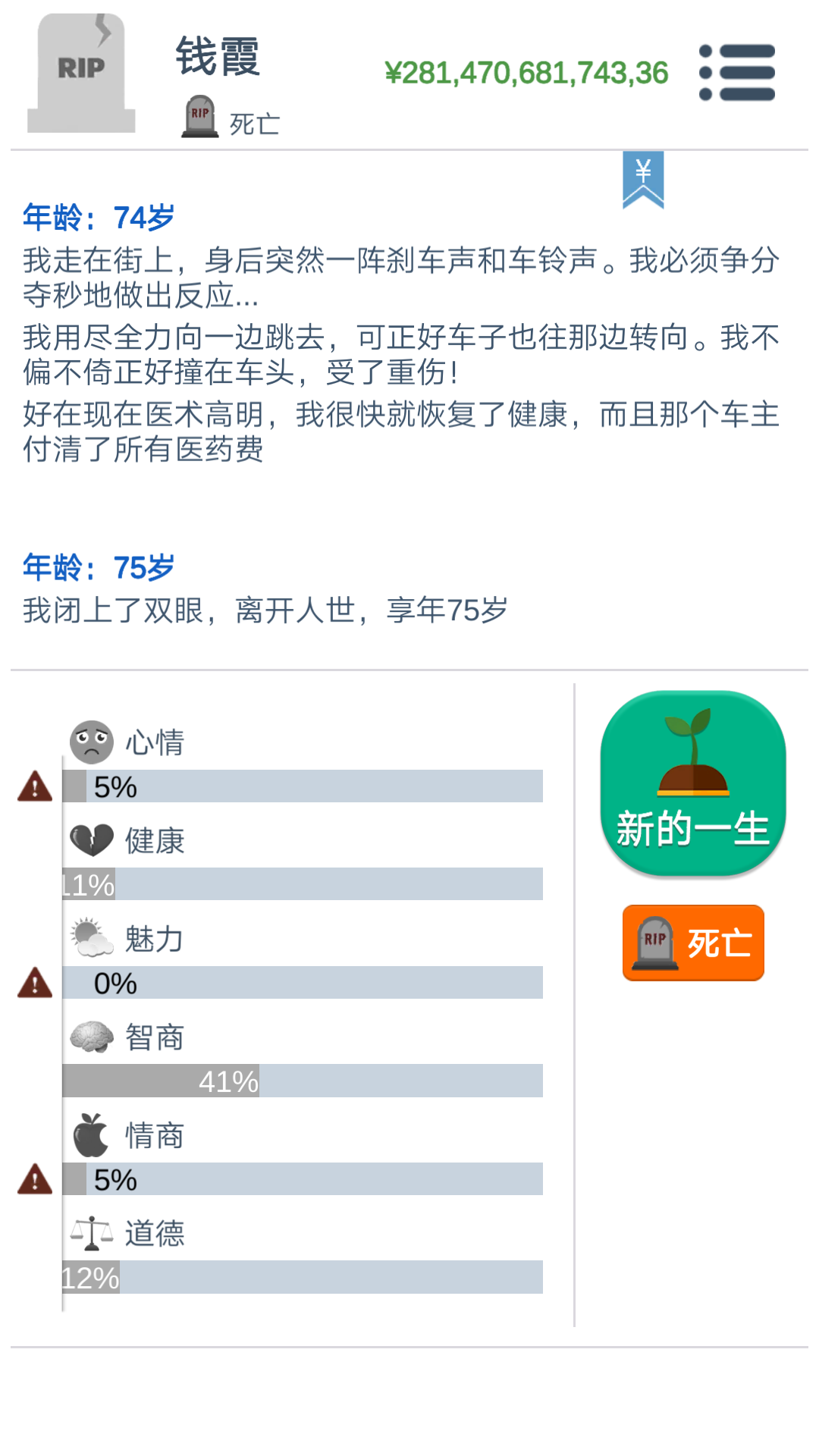Start a new life with 新的一生
Screen dimensions: 819x1456
693,784
